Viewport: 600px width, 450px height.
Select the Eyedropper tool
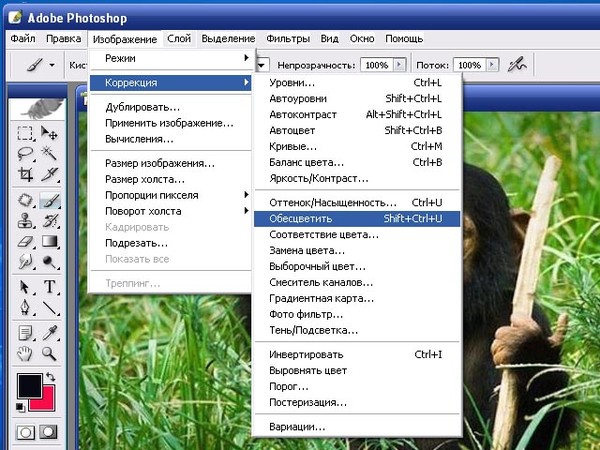pyautogui.click(x=49, y=333)
